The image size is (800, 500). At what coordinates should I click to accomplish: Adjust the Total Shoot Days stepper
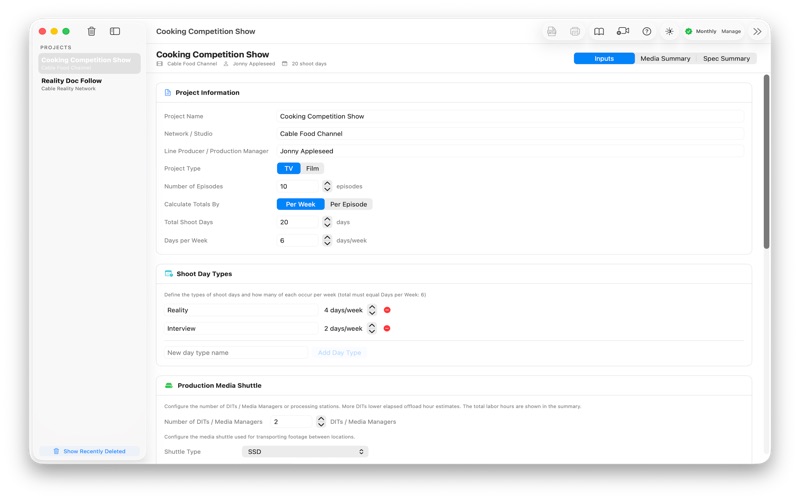327,222
